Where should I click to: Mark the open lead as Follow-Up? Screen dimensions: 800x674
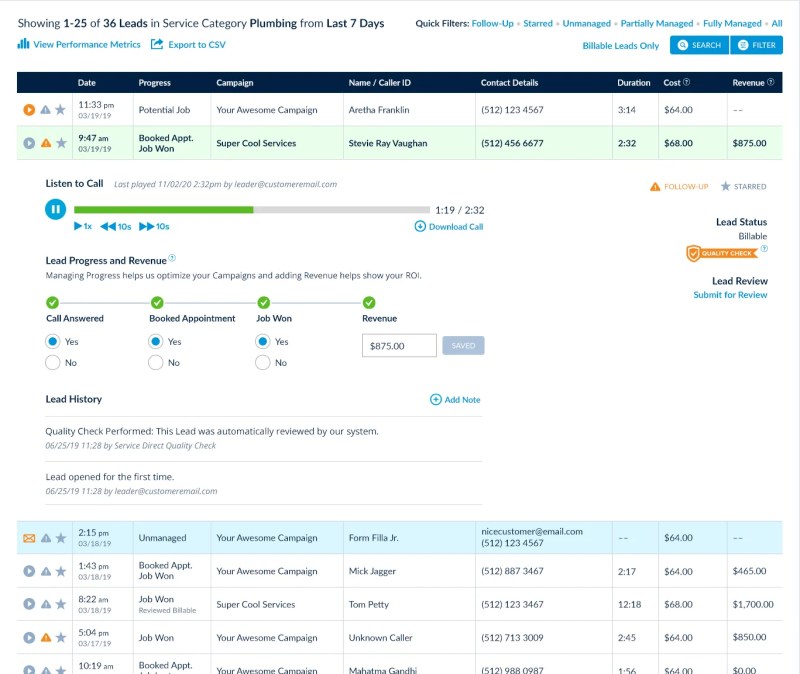coord(679,187)
